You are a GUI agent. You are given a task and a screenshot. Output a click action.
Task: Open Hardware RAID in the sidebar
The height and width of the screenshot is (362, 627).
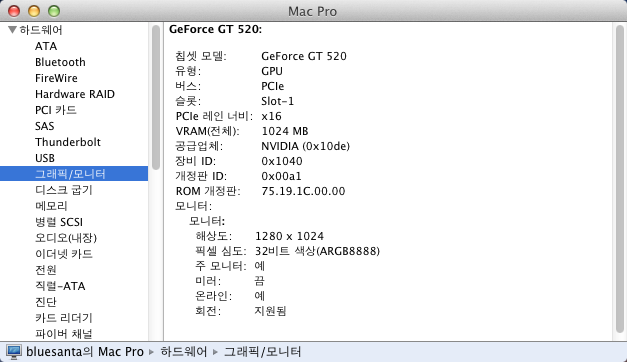(x=75, y=94)
